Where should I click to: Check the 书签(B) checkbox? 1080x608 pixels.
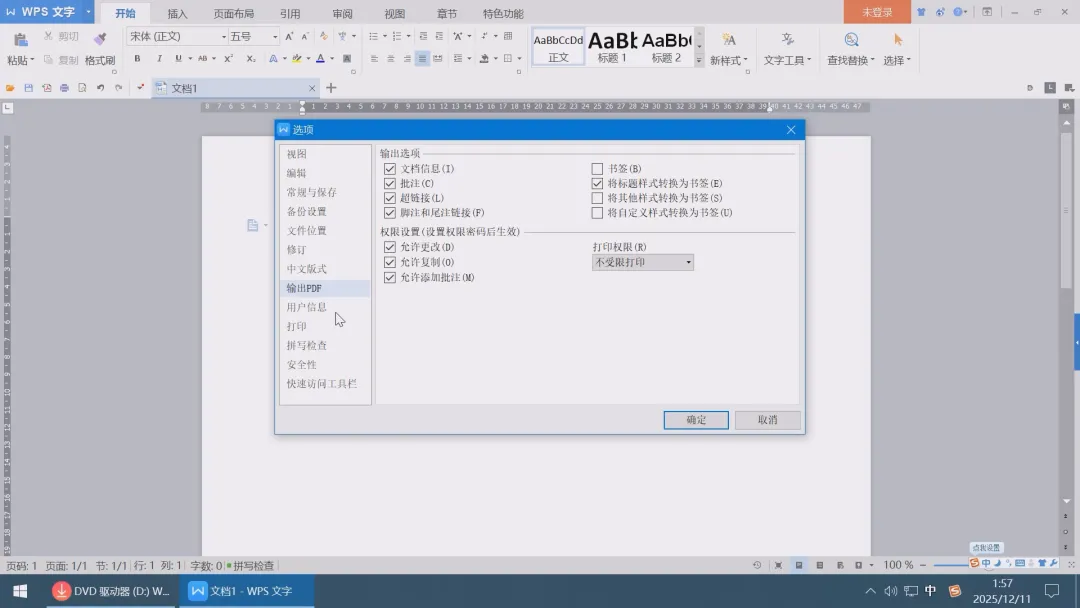point(597,169)
